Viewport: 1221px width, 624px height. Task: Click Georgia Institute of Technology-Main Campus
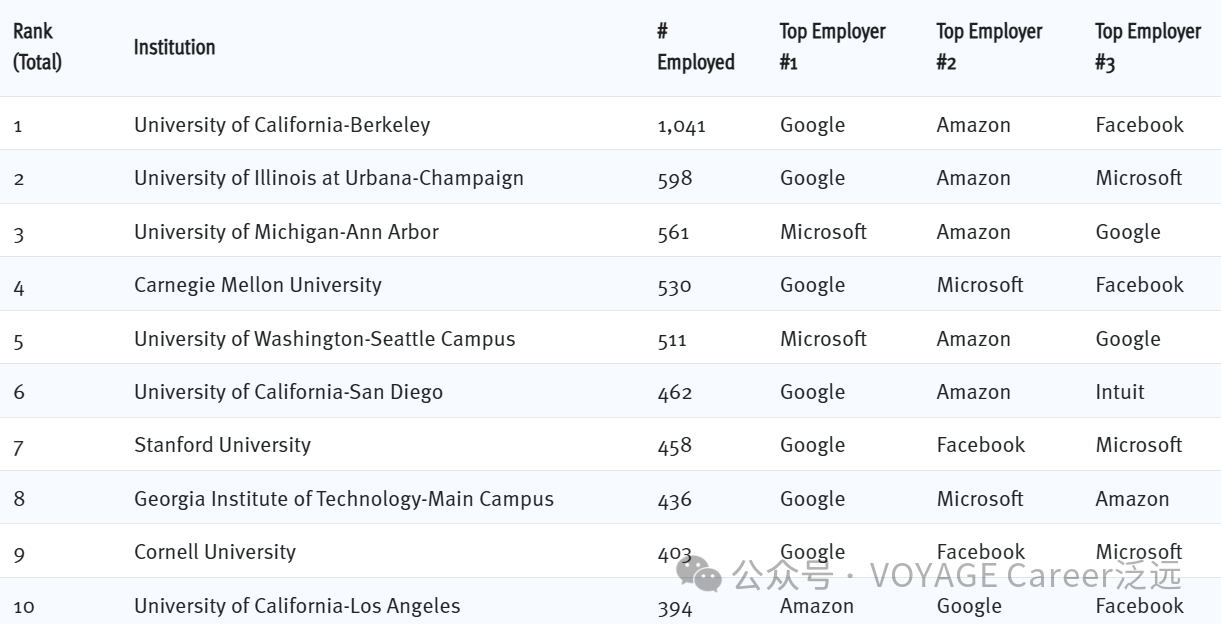[343, 499]
